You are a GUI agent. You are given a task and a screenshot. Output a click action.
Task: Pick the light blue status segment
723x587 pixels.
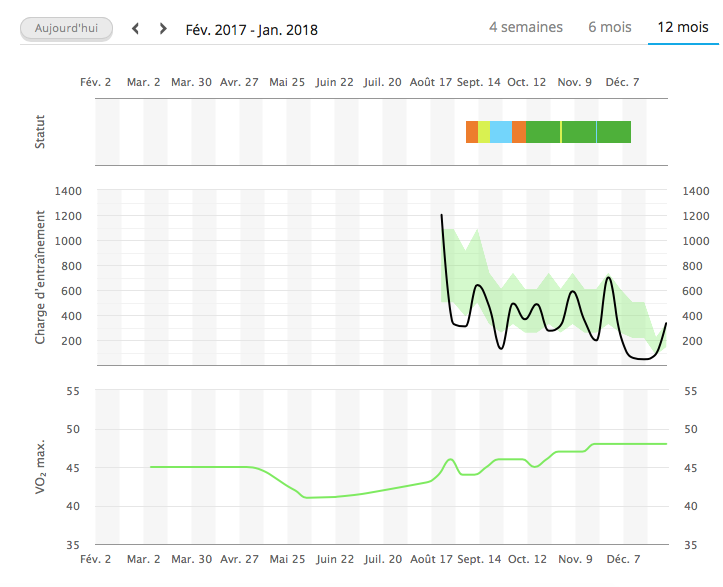tap(500, 132)
